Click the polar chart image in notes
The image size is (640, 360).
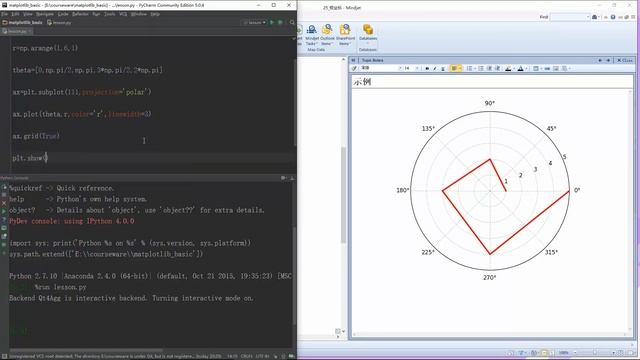point(489,190)
